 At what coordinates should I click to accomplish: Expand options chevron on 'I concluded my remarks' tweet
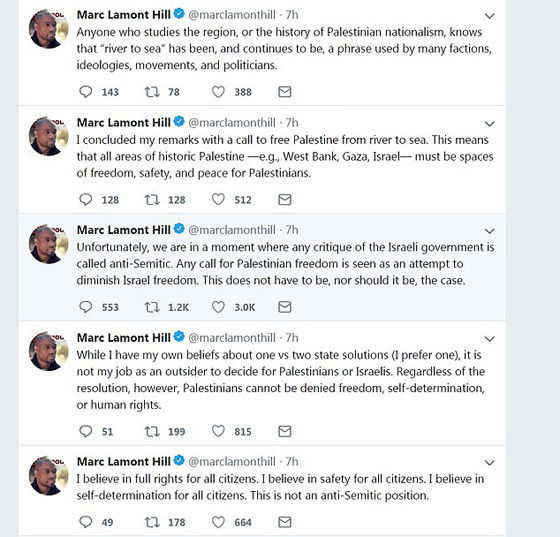489,124
